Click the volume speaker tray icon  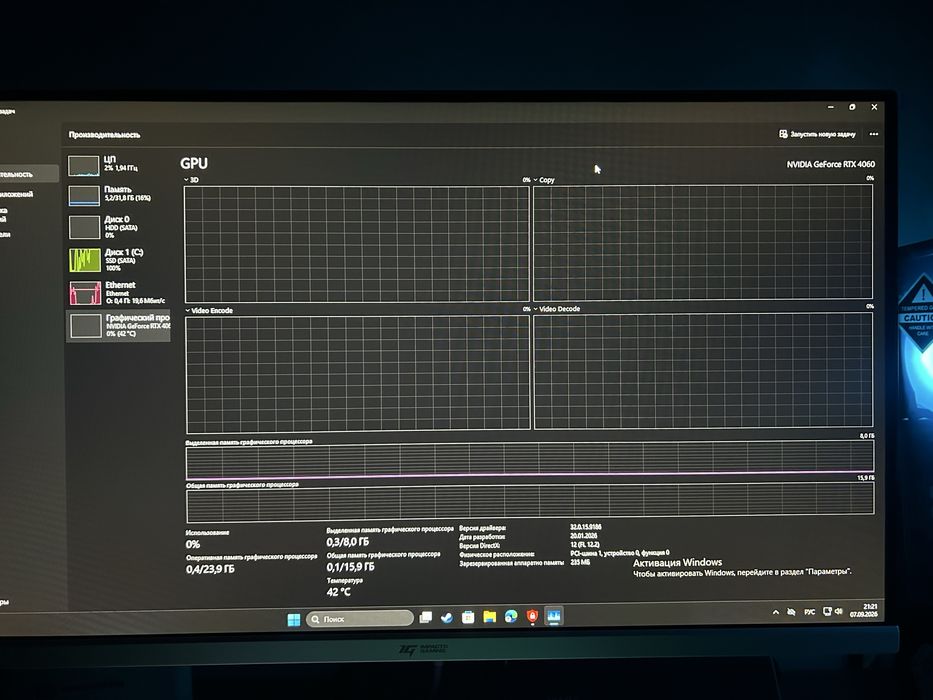pyautogui.click(x=838, y=611)
